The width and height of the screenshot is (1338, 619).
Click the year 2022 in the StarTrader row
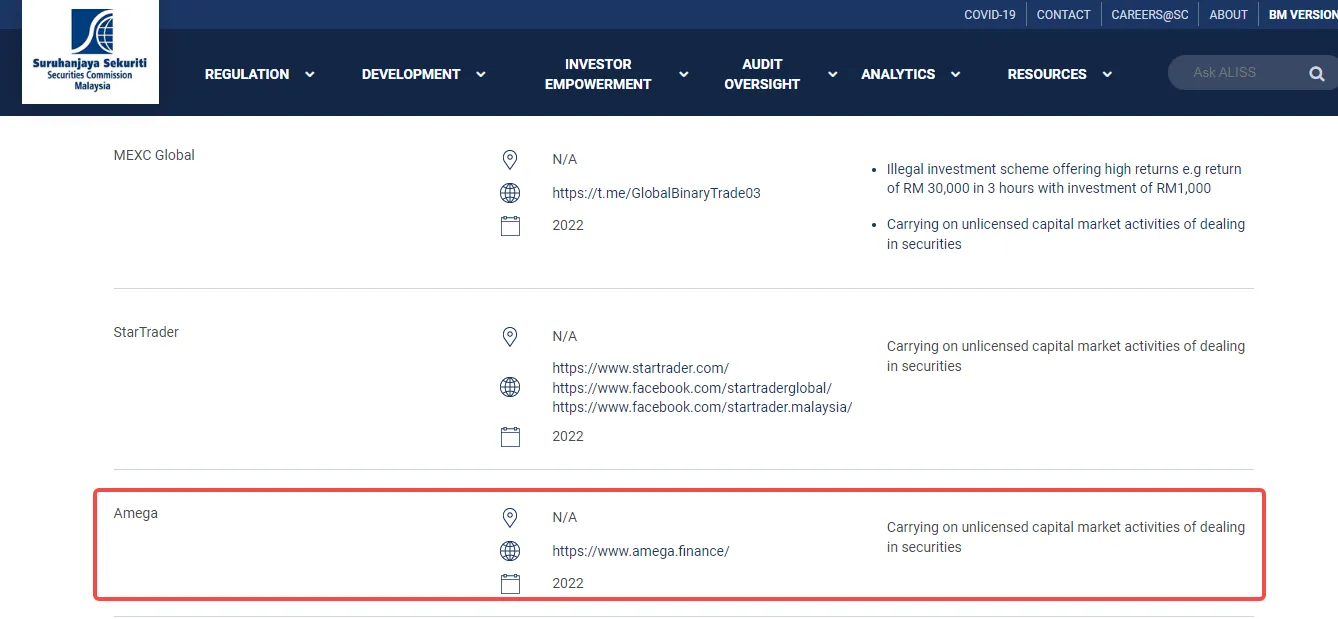pyautogui.click(x=568, y=436)
